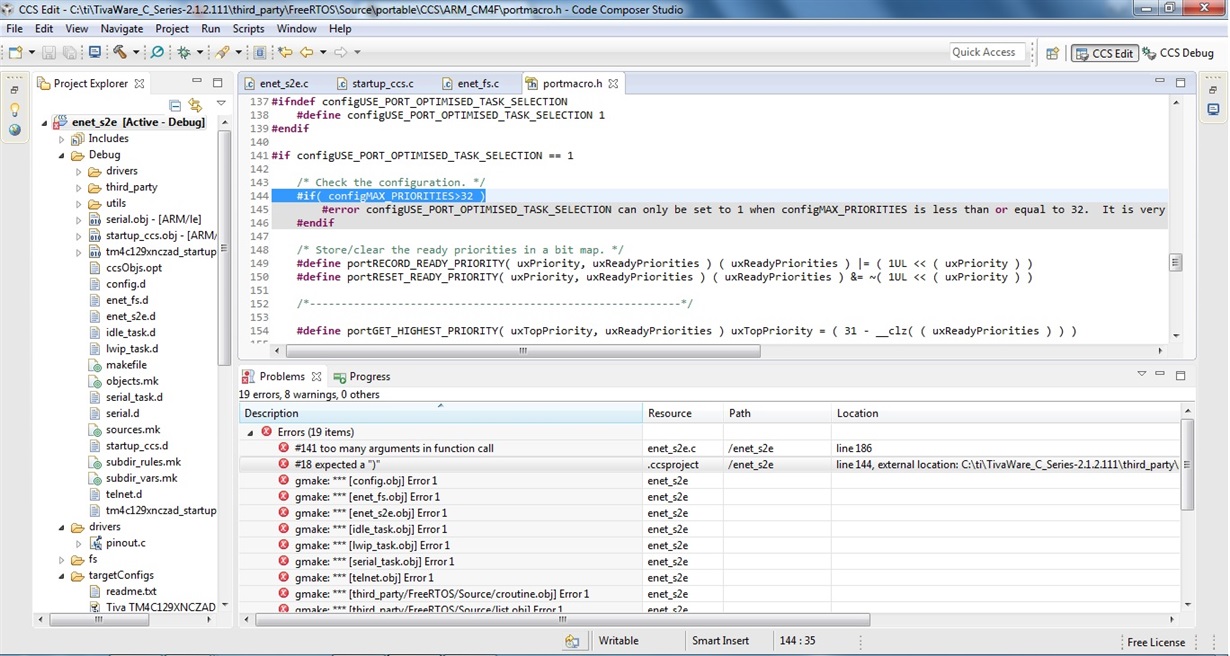Open the Project menu
This screenshot has height=656, width=1230.
[x=172, y=29]
